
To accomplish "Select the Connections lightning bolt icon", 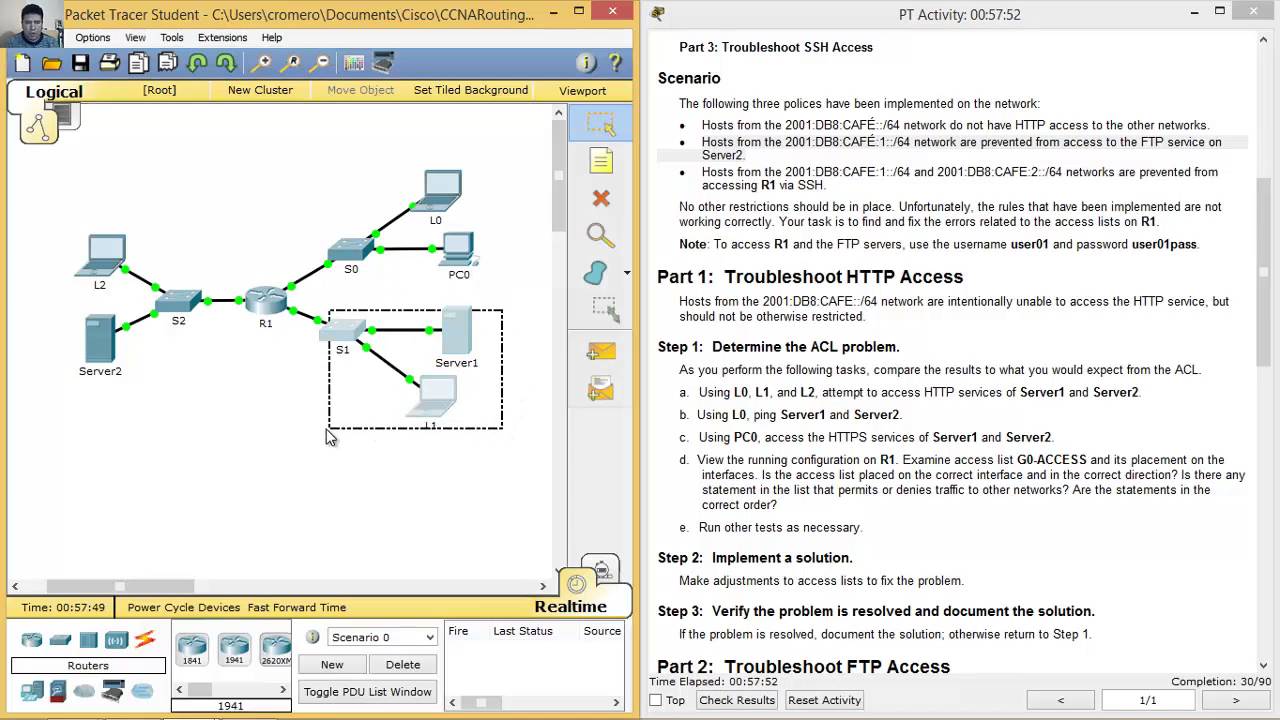I will 145,640.
